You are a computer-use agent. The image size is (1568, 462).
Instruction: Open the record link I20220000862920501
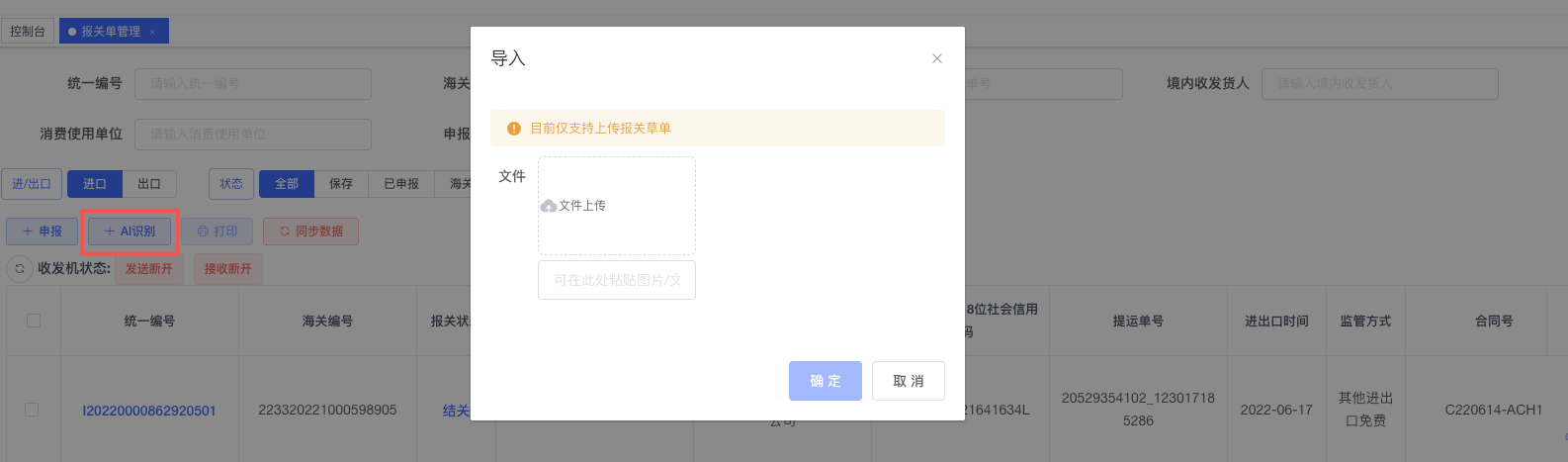coord(149,411)
